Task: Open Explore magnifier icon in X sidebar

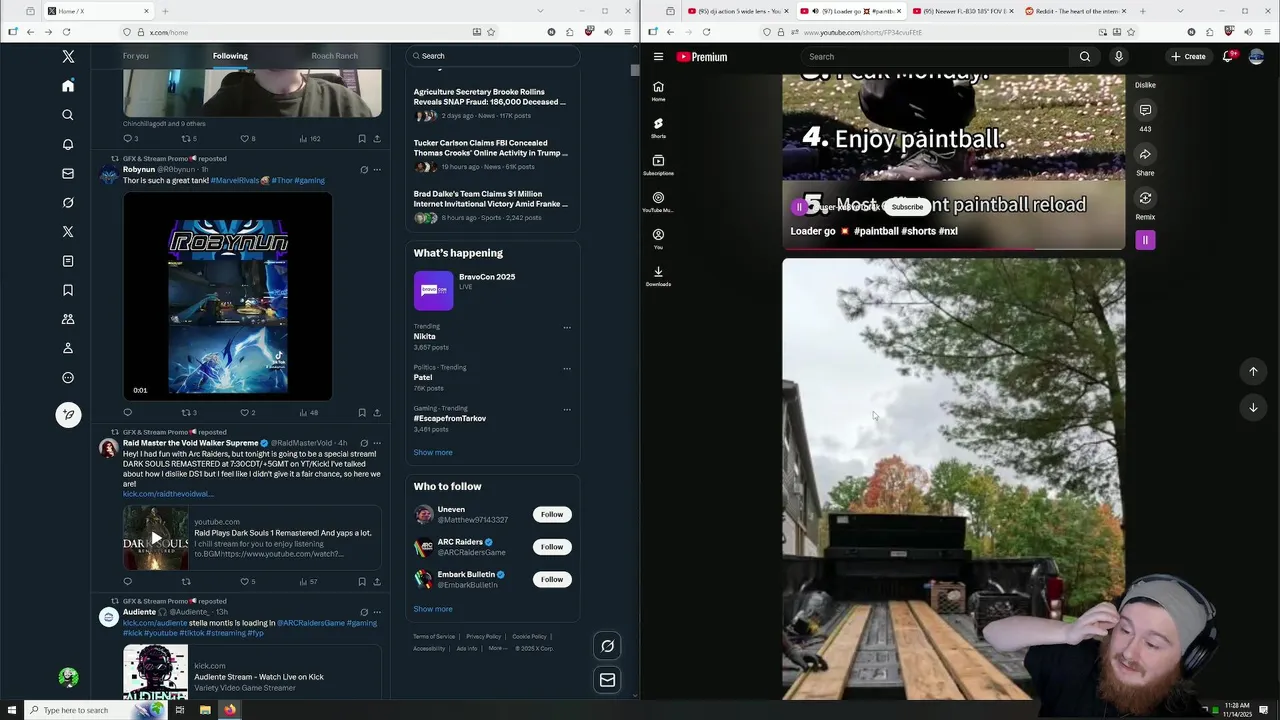Action: point(68,115)
